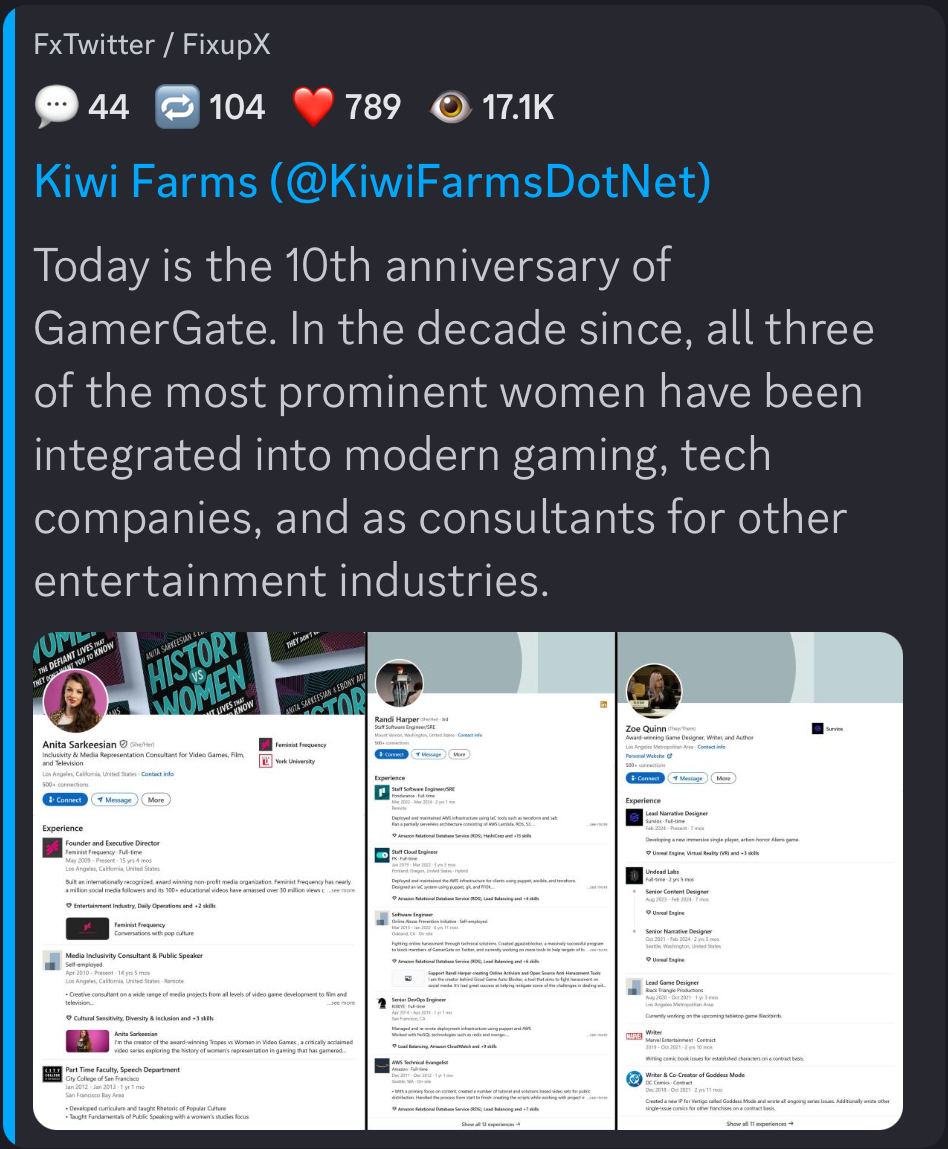
Task: Click the FxTwitter / FixupX provider text
Action: (x=151, y=44)
